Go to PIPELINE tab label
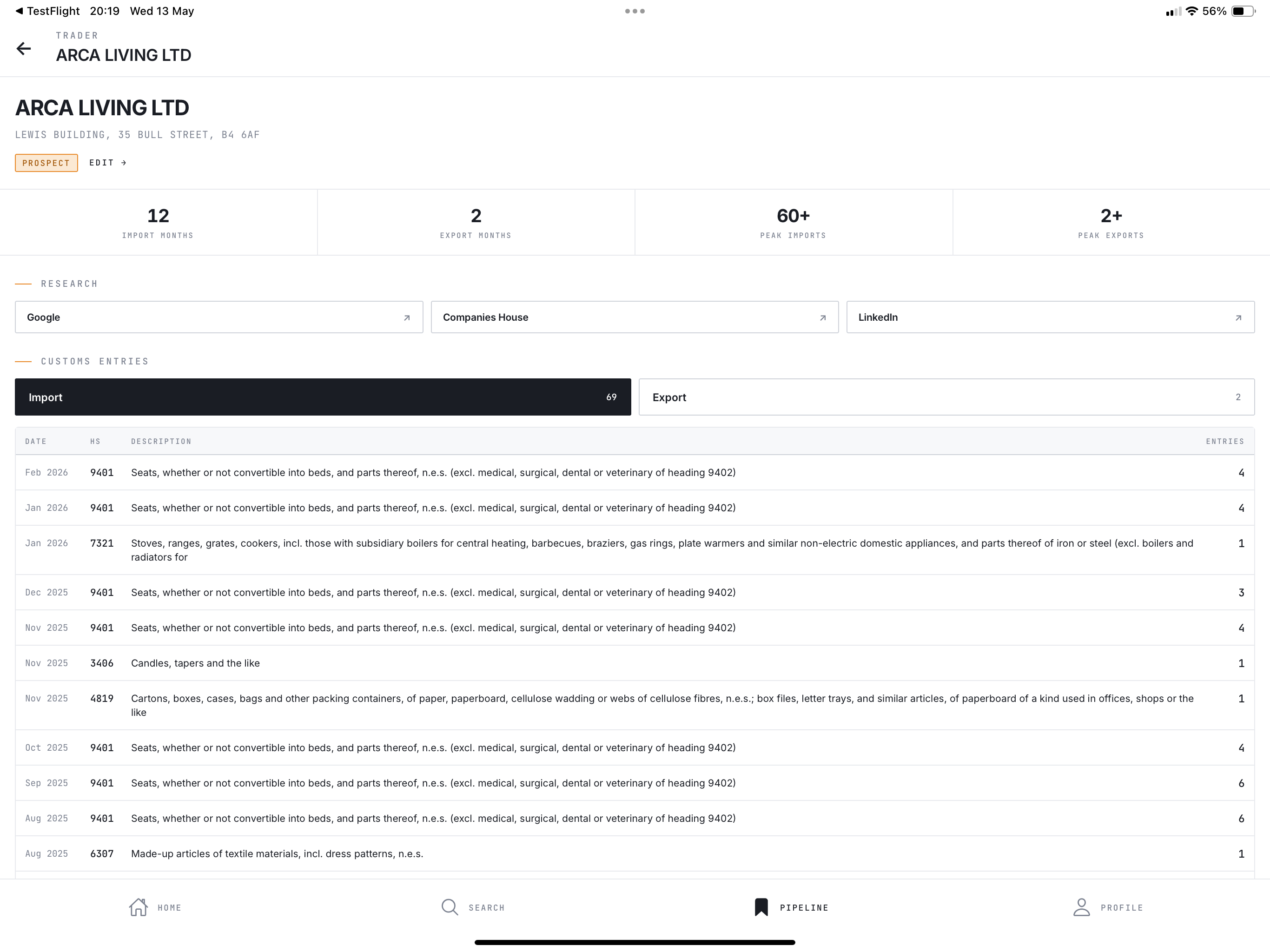This screenshot has height=952, width=1270. pos(804,908)
